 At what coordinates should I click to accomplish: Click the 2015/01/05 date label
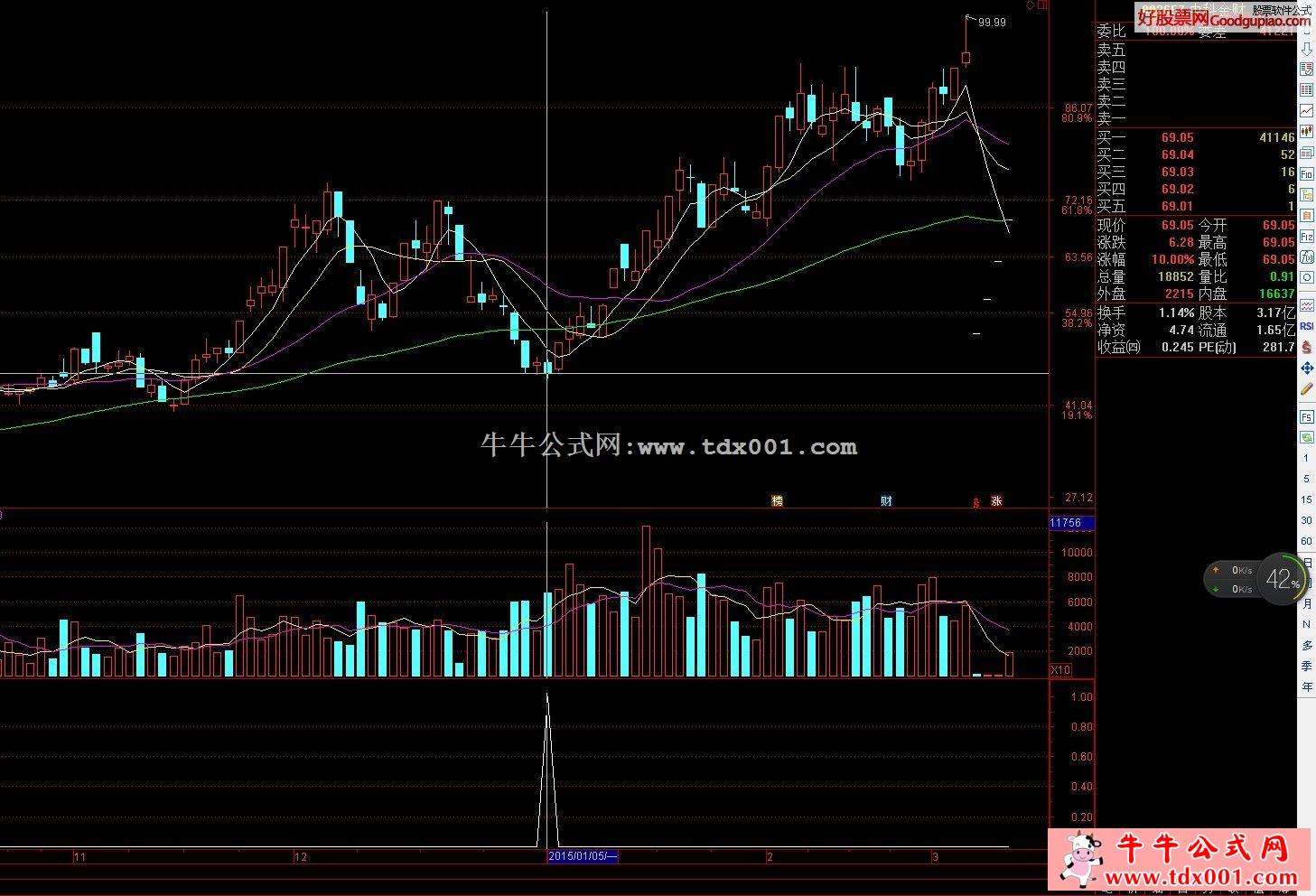(x=583, y=855)
